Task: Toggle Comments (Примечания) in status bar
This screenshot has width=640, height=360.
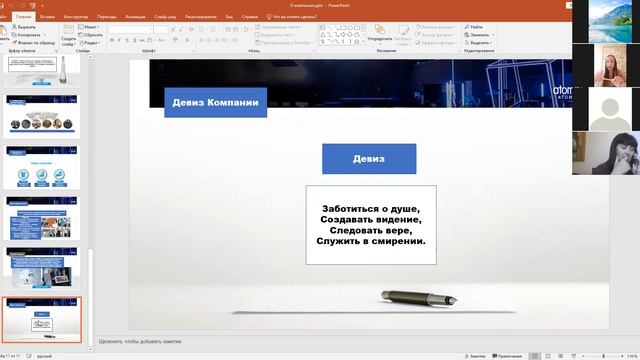Action: coord(507,356)
